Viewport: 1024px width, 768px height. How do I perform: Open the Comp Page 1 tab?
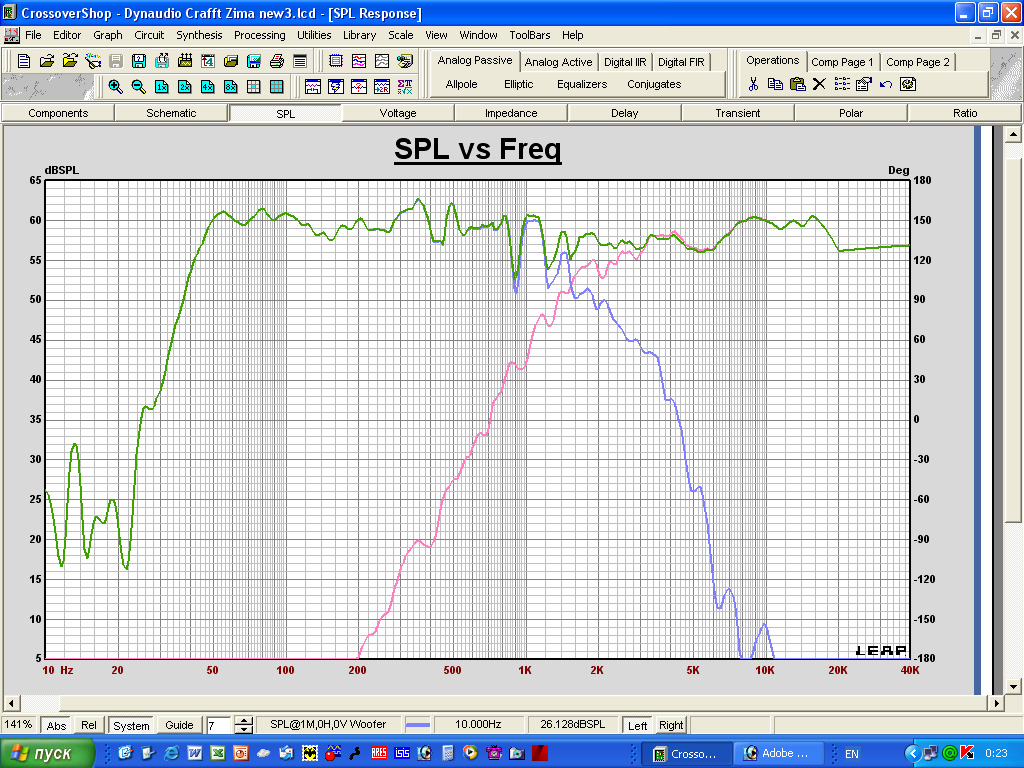[842, 62]
